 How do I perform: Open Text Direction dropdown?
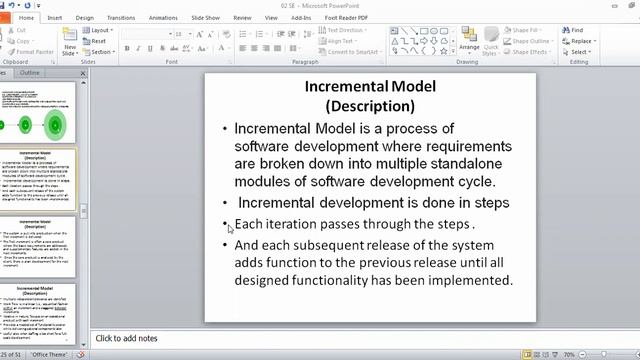343,30
